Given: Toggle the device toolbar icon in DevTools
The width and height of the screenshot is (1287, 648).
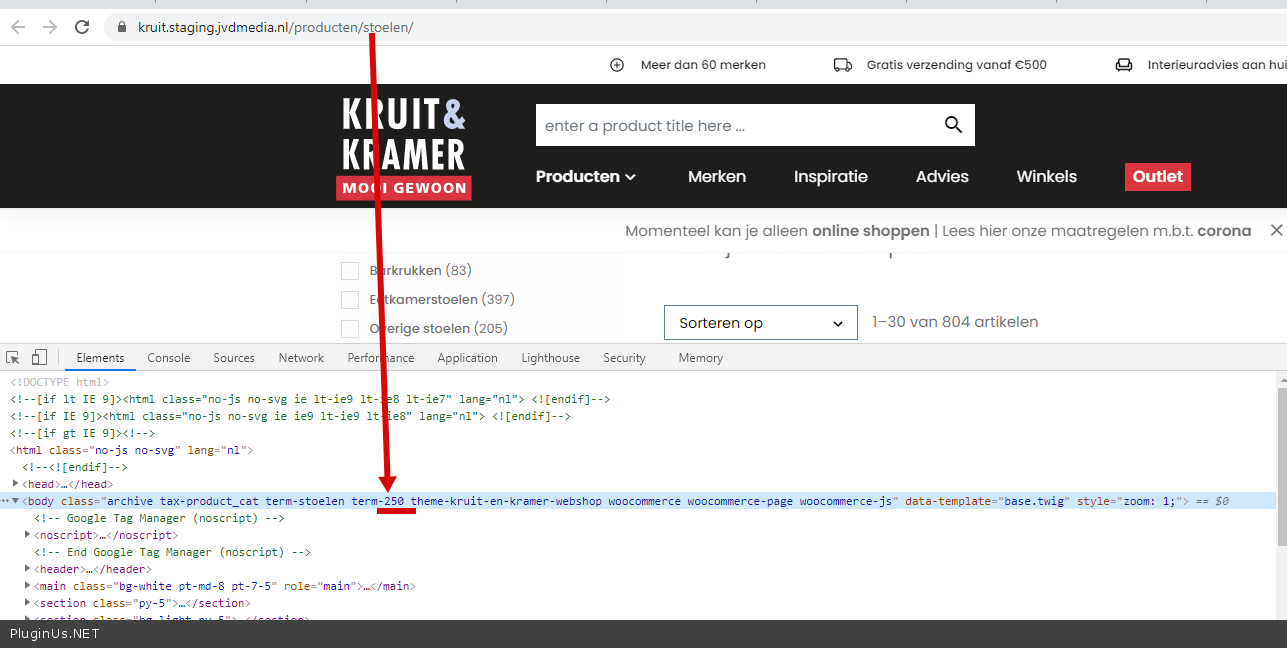Looking at the screenshot, I should (x=39, y=358).
